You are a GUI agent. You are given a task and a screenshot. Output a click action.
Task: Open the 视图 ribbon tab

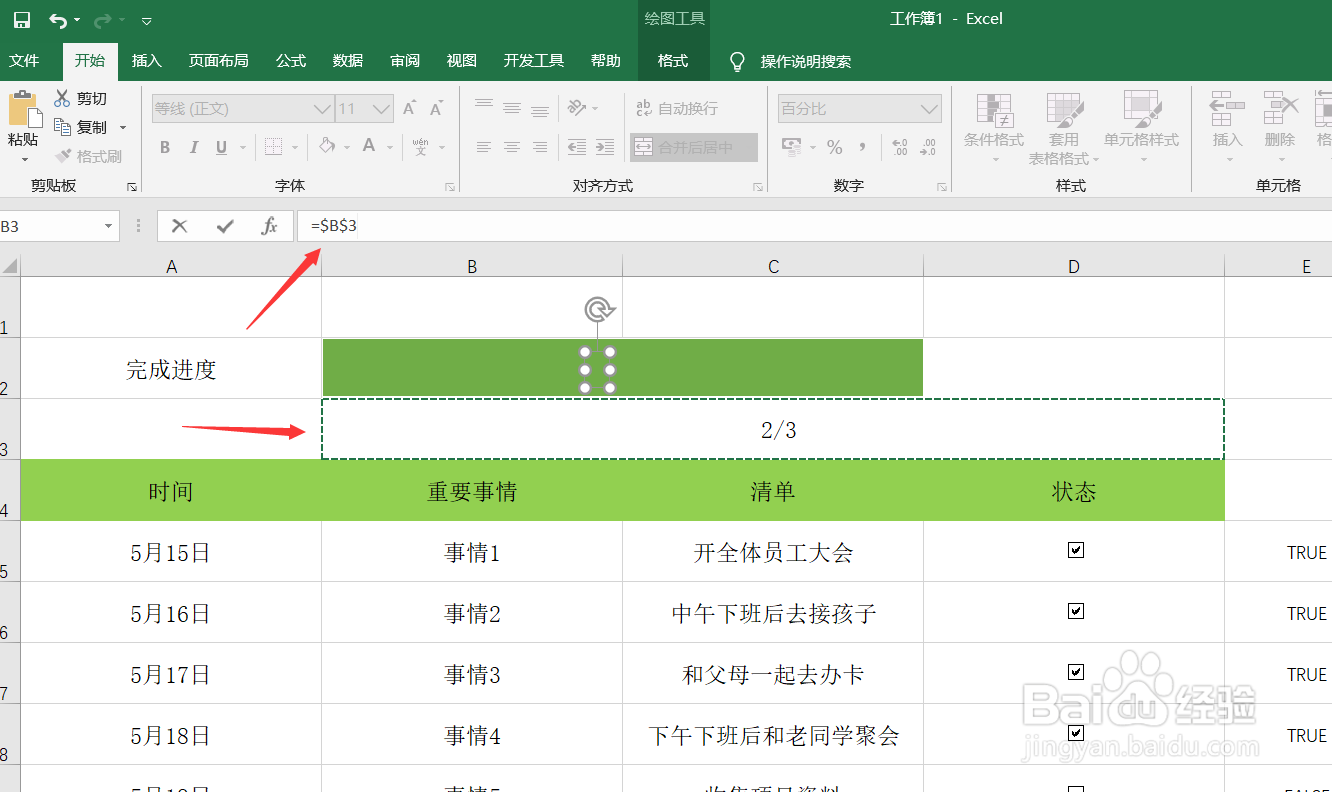click(461, 60)
